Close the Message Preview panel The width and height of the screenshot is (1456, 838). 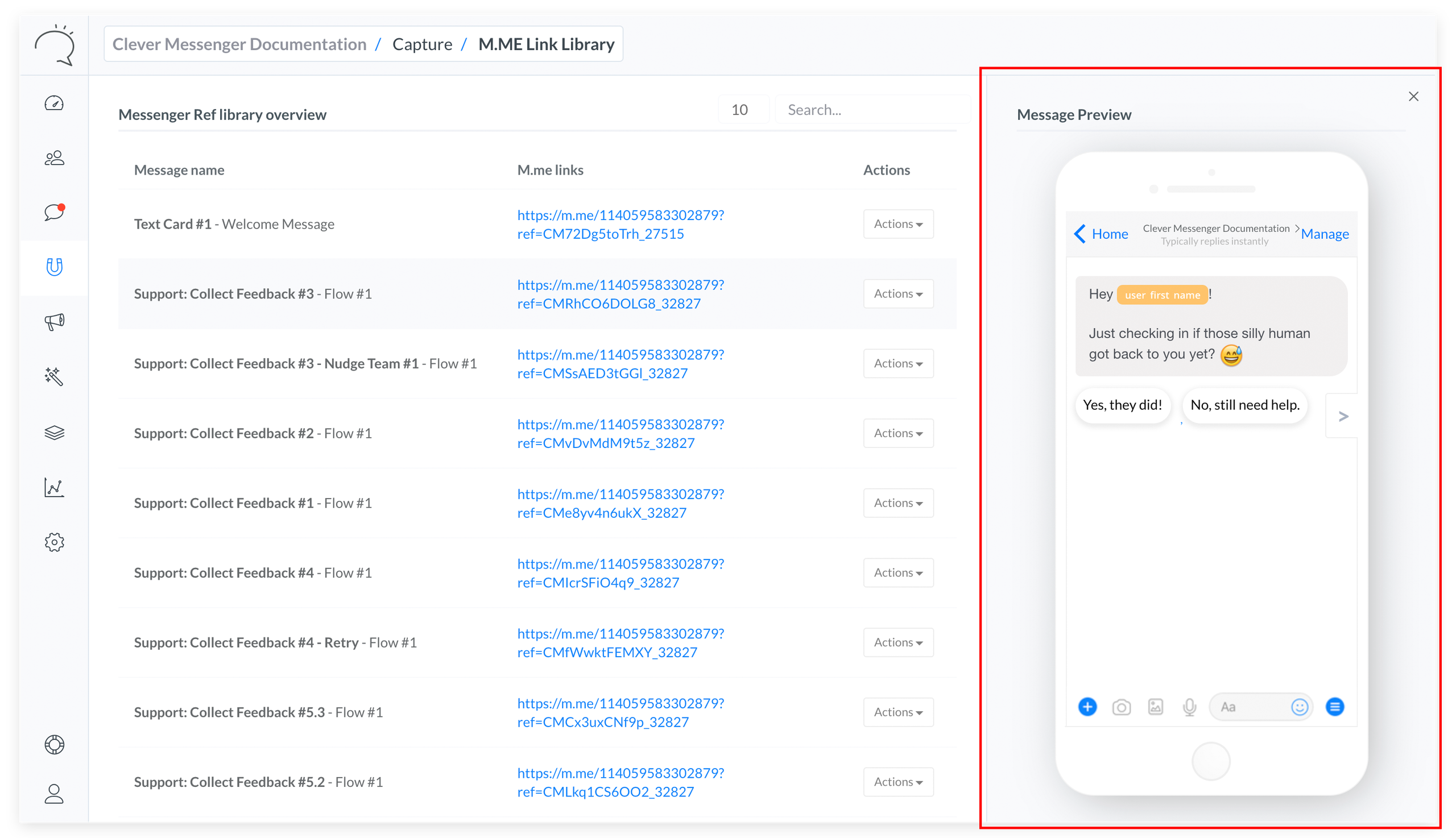[x=1413, y=97]
